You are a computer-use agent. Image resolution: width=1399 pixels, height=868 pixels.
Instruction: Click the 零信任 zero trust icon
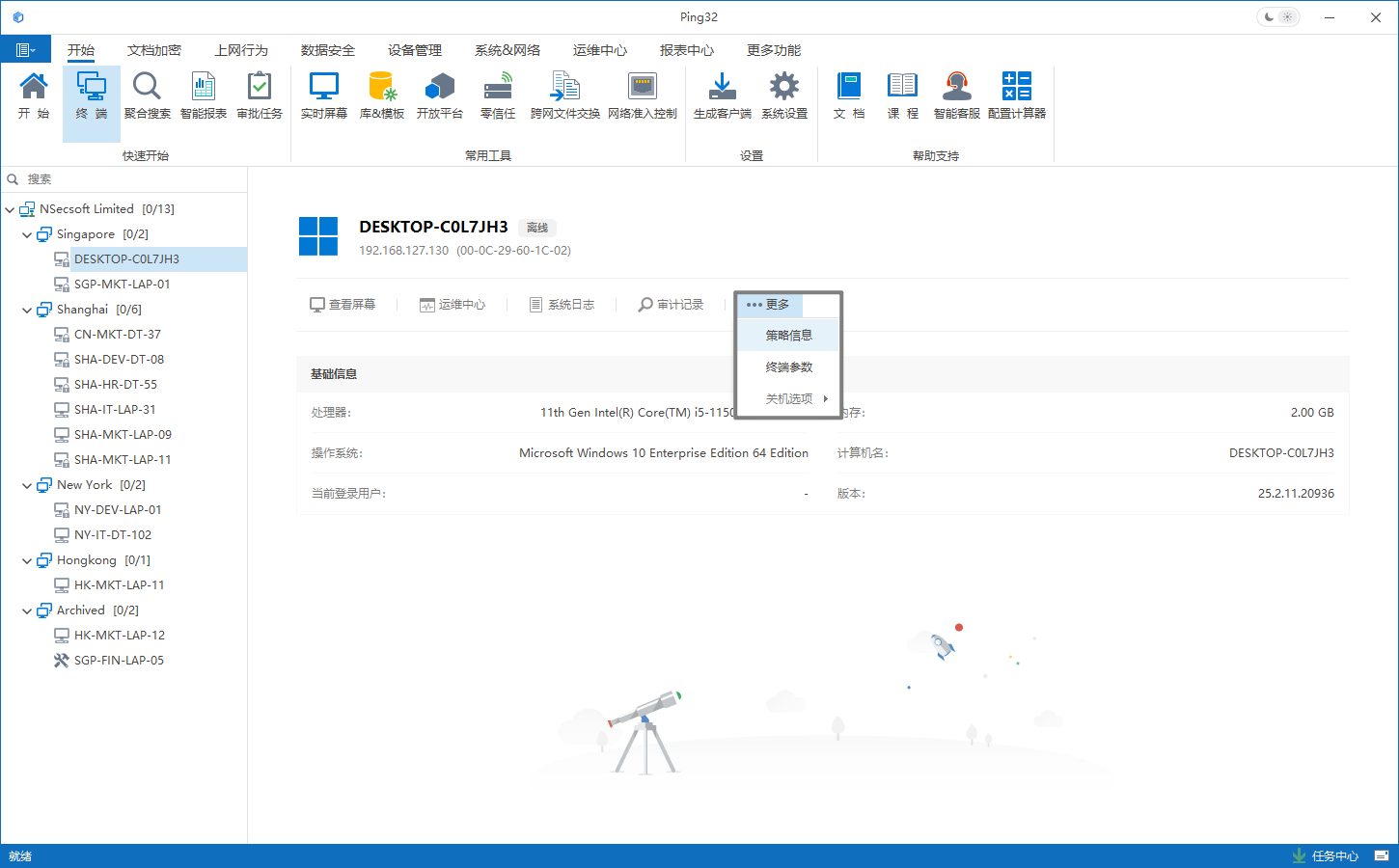point(497,95)
